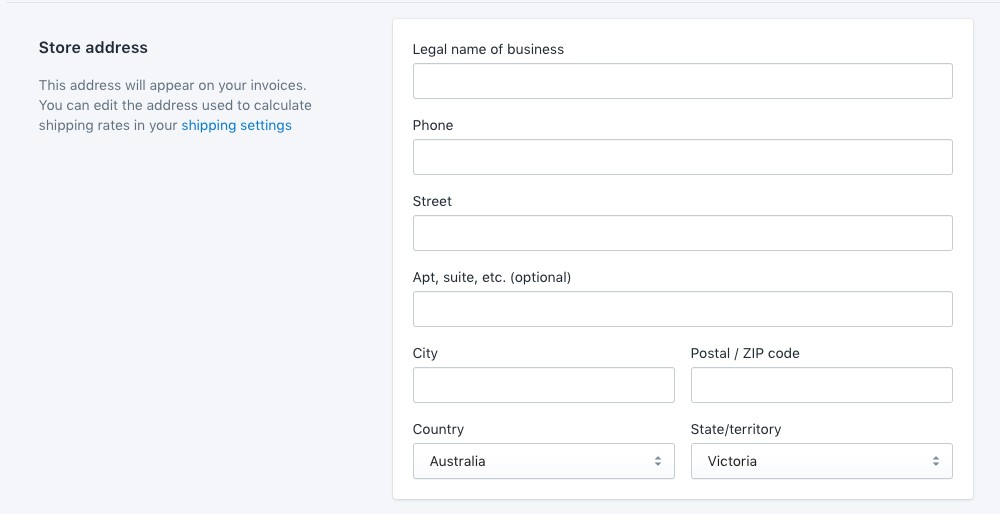Click the "Legal name of business" label text

(x=488, y=49)
